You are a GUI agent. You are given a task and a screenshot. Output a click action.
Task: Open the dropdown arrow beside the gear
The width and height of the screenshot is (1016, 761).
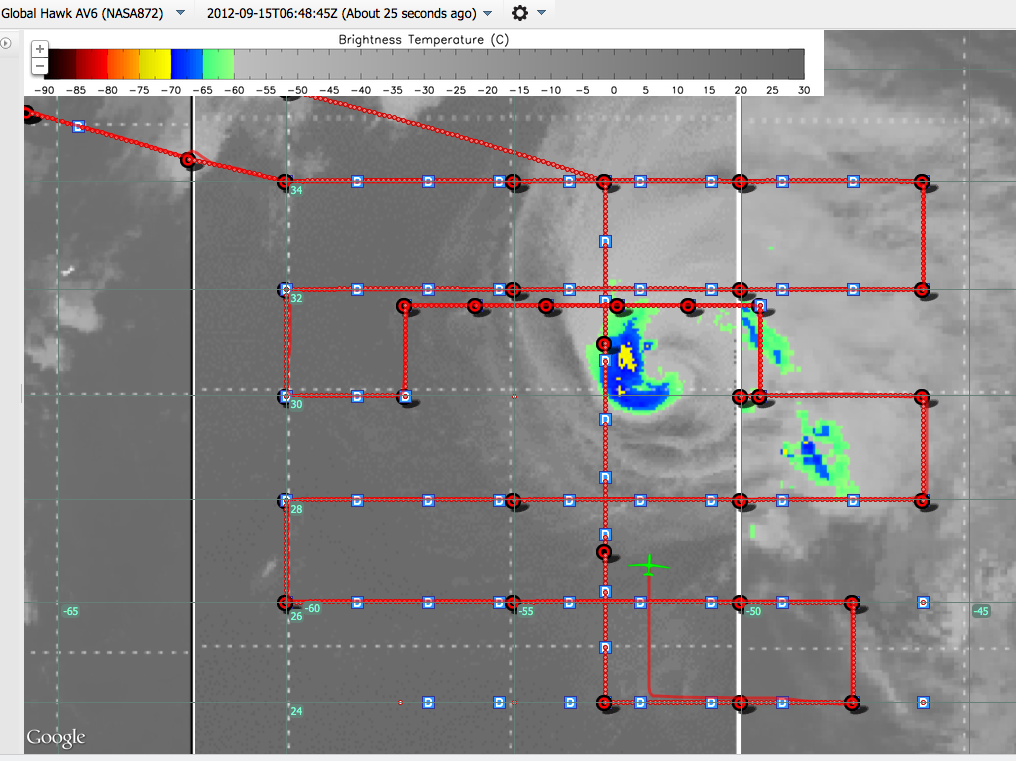541,13
